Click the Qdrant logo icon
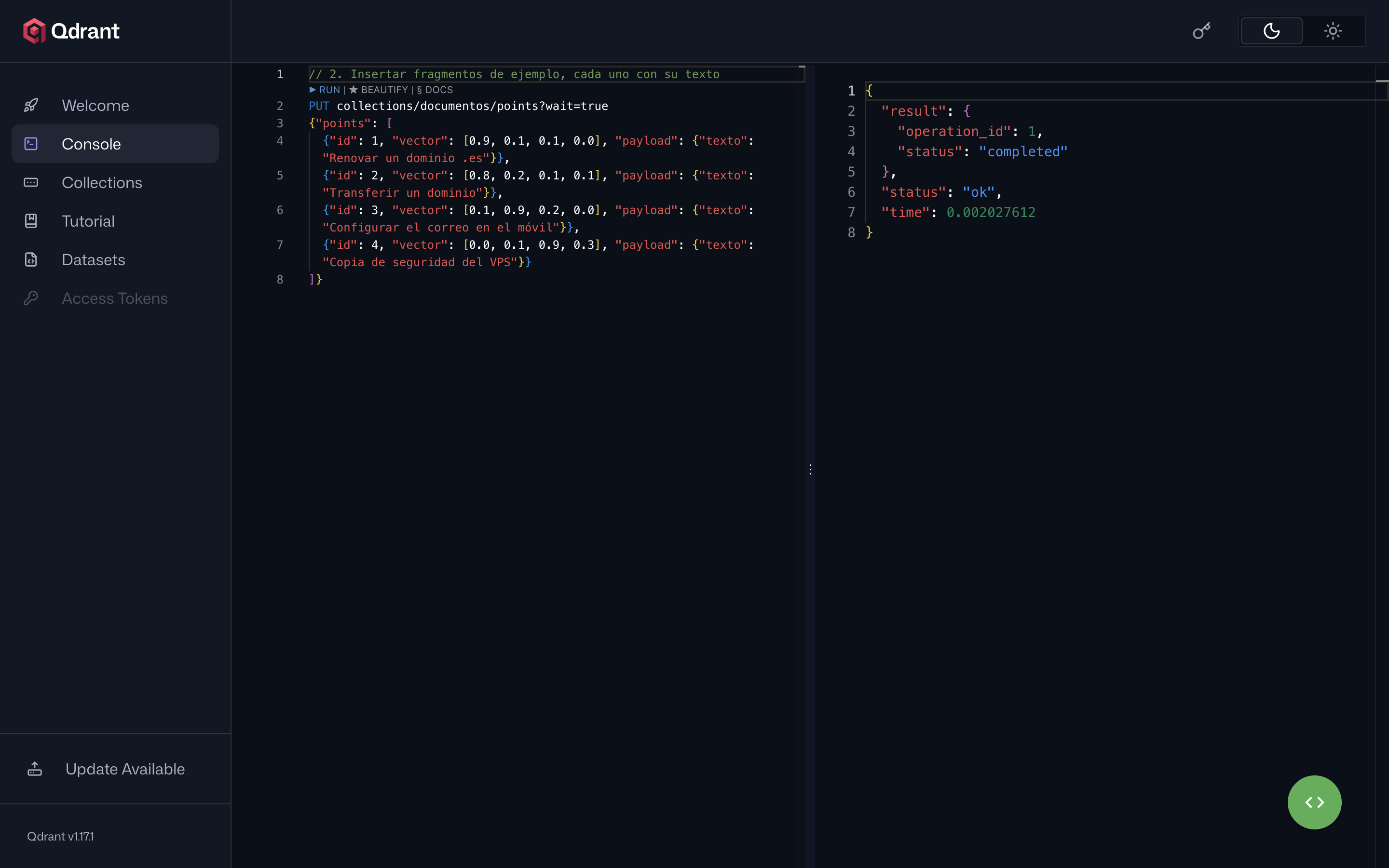 (x=34, y=30)
